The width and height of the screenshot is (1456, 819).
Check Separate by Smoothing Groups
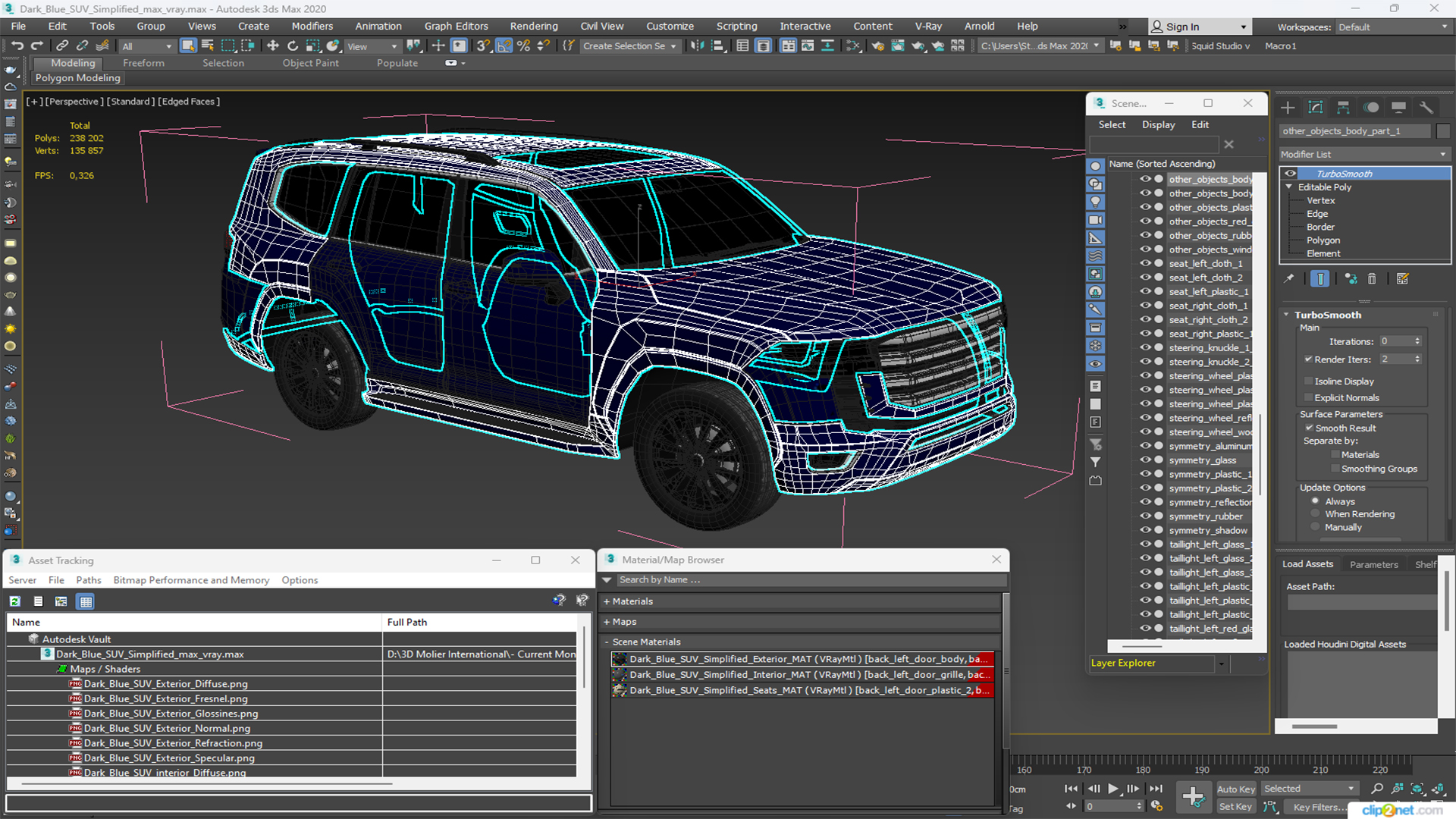(x=1335, y=469)
